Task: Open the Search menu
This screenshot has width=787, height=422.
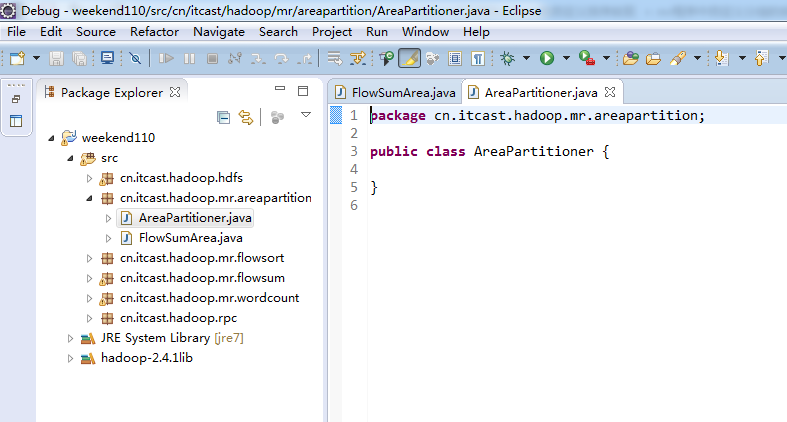Action: tap(278, 32)
